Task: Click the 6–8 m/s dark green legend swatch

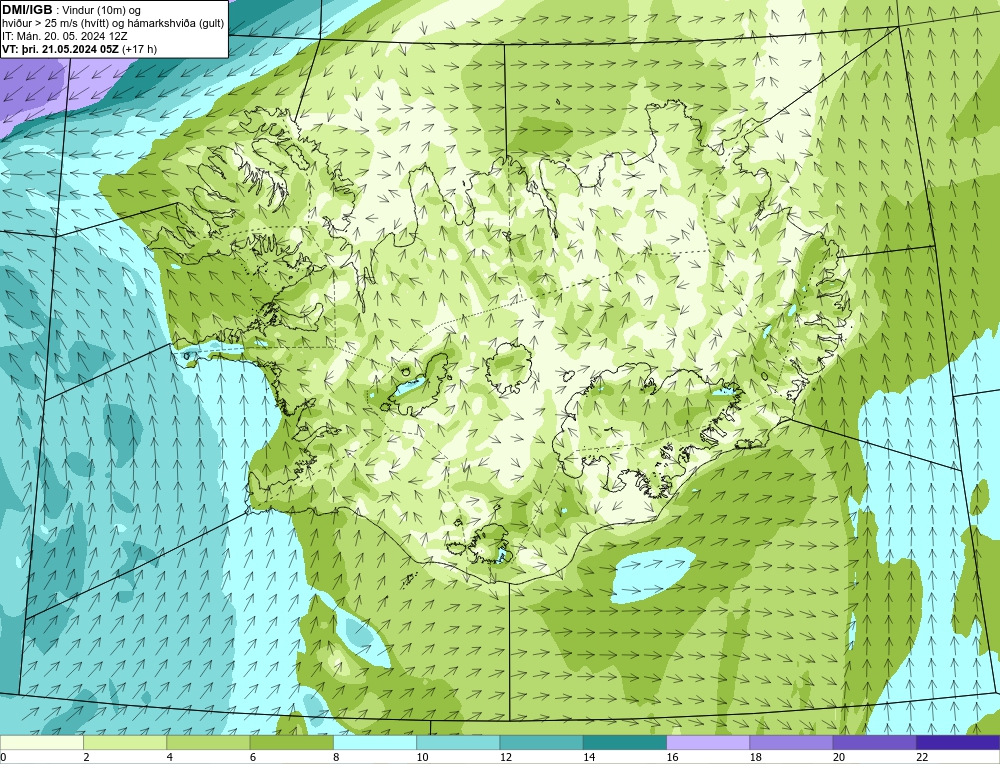Action: click(291, 742)
